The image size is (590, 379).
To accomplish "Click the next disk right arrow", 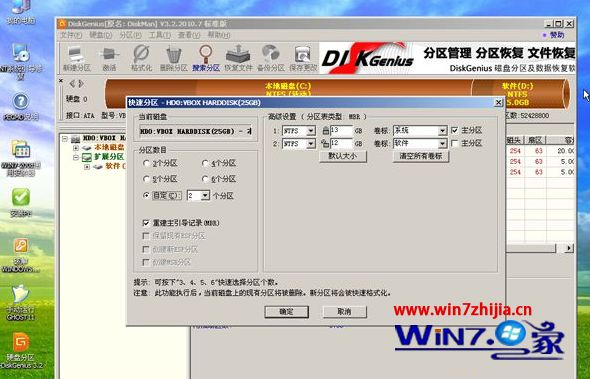I will (x=81, y=84).
